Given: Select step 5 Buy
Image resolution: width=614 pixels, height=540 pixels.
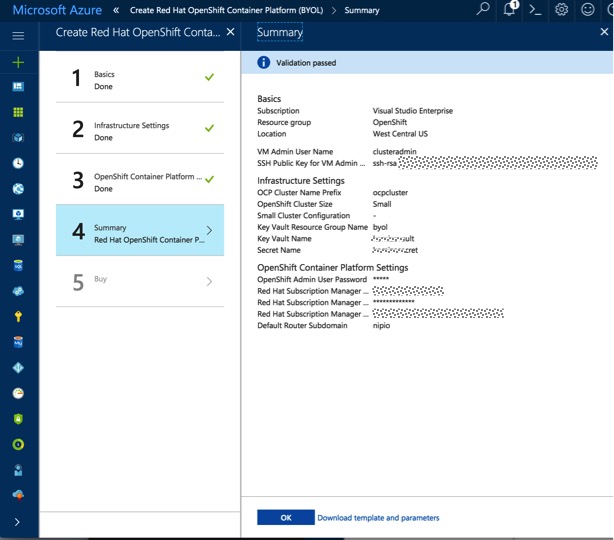Looking at the screenshot, I should click(x=140, y=282).
